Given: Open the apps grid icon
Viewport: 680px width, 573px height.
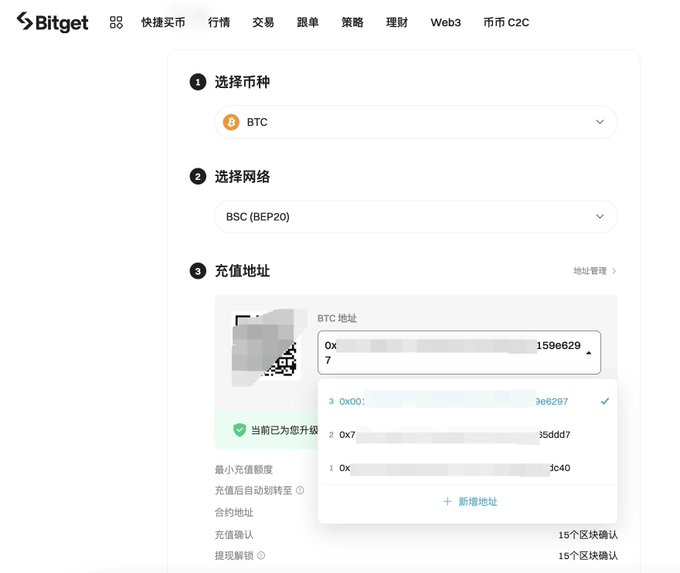Looking at the screenshot, I should pyautogui.click(x=116, y=22).
